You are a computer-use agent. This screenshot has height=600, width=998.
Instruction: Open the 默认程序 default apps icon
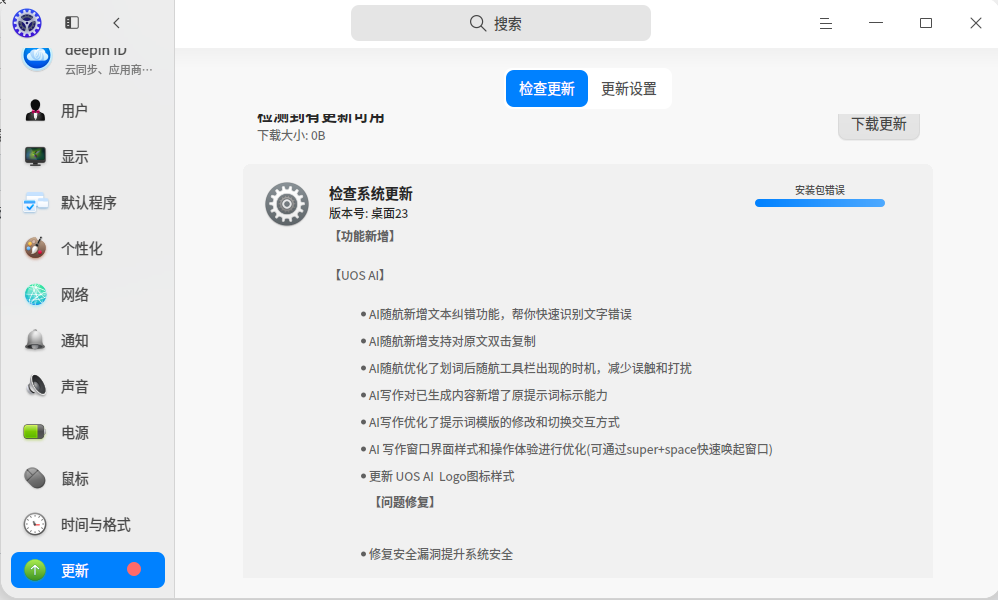click(35, 202)
